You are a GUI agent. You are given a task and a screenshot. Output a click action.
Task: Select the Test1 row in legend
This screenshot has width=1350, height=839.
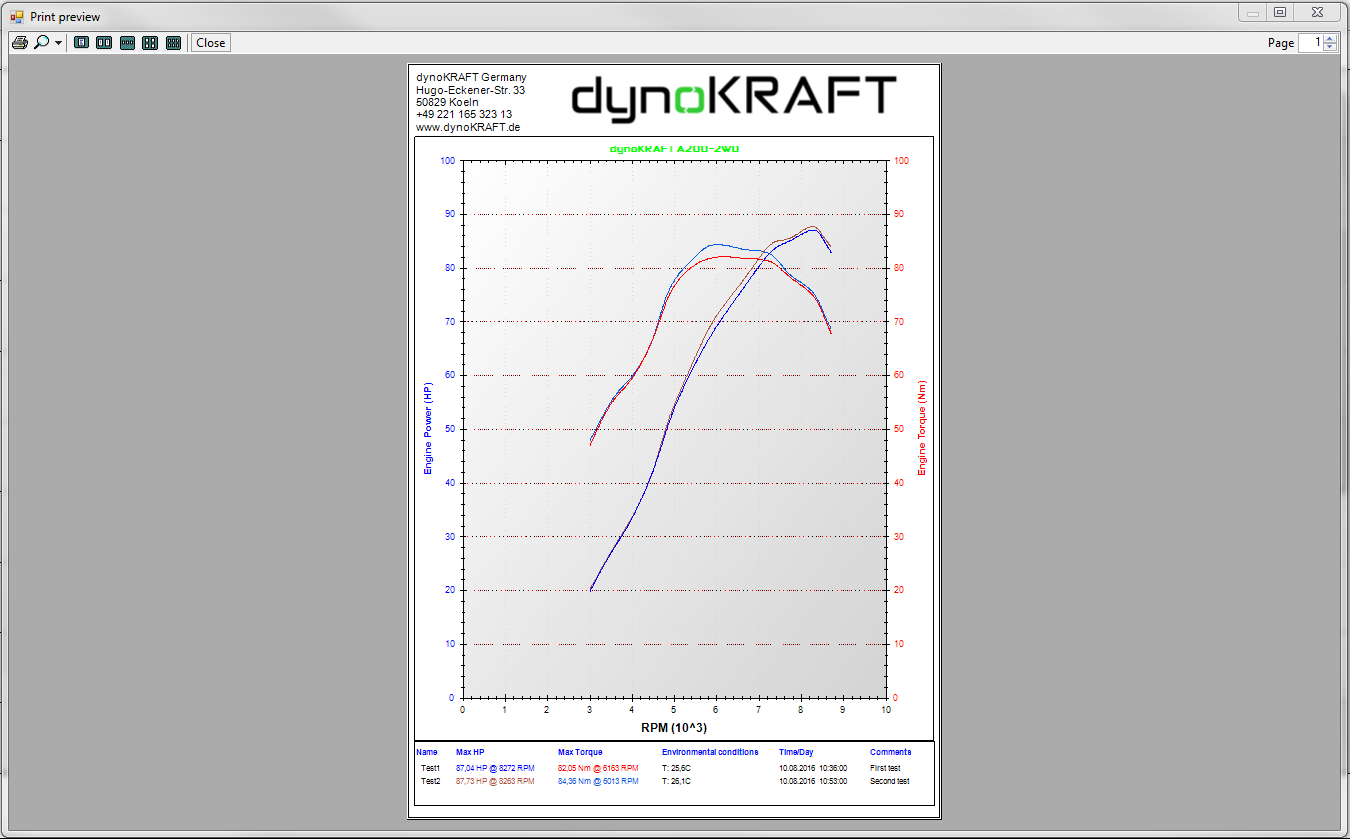pyautogui.click(x=675, y=768)
